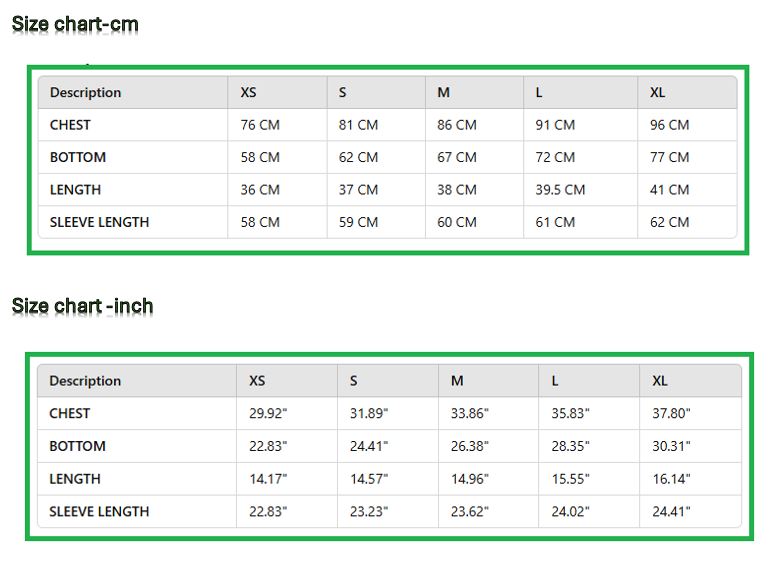Click the Description header in the inch chart

click(85, 381)
